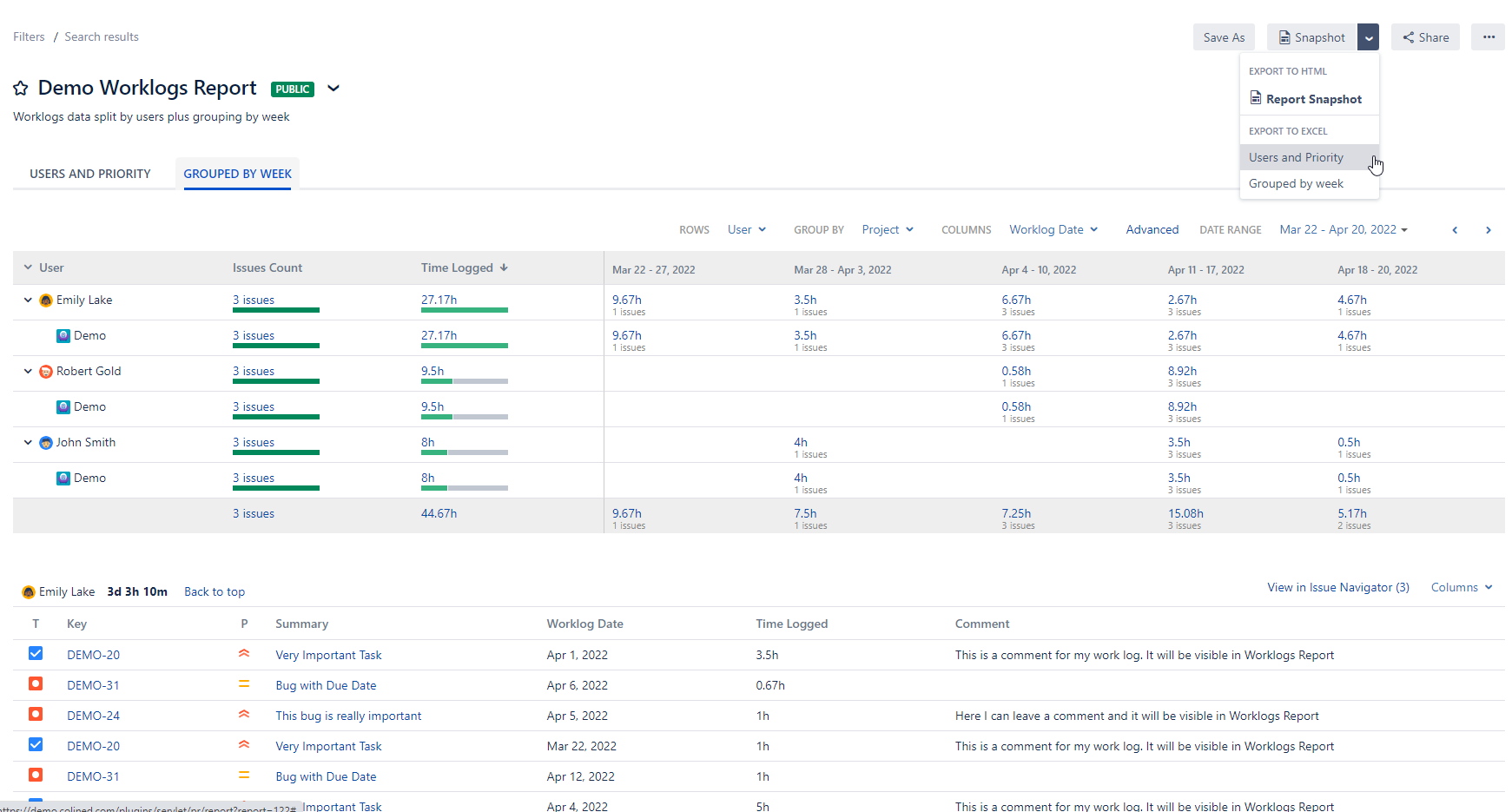Click the bug icon next to DEMO-31
Viewport: 1512px width, 812px height.
(36, 684)
